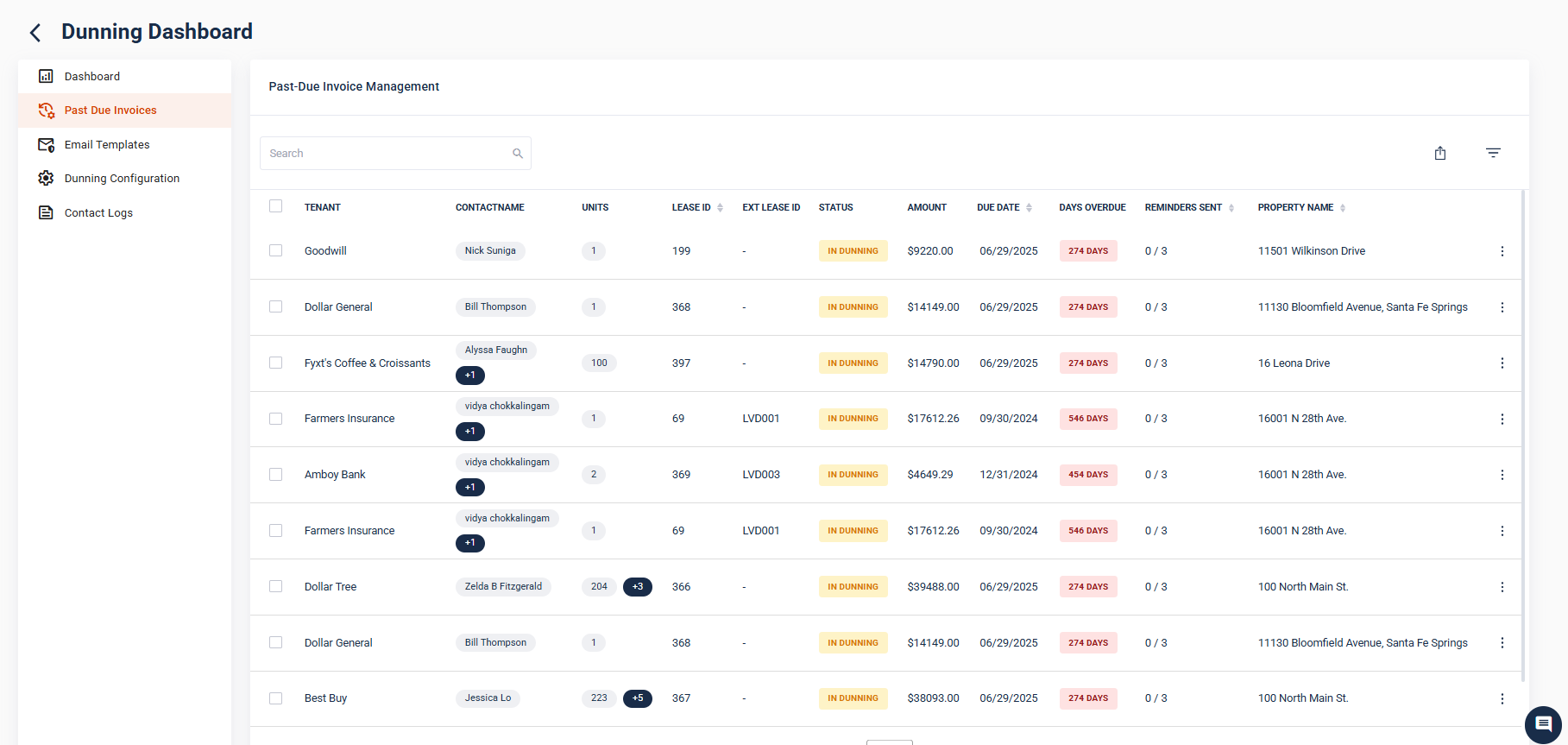The height and width of the screenshot is (745, 1568).
Task: Expand the +1 contacts badge for Fyxt's Coffee
Action: (470, 376)
